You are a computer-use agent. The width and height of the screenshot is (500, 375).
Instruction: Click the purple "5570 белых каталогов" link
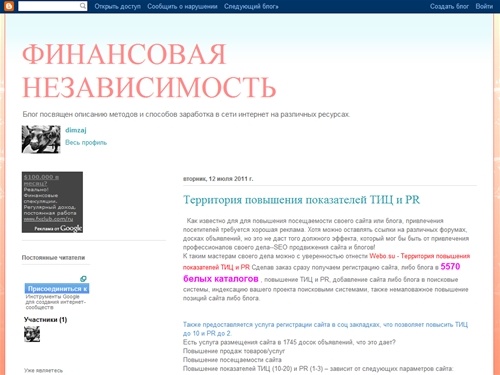[x=322, y=273]
